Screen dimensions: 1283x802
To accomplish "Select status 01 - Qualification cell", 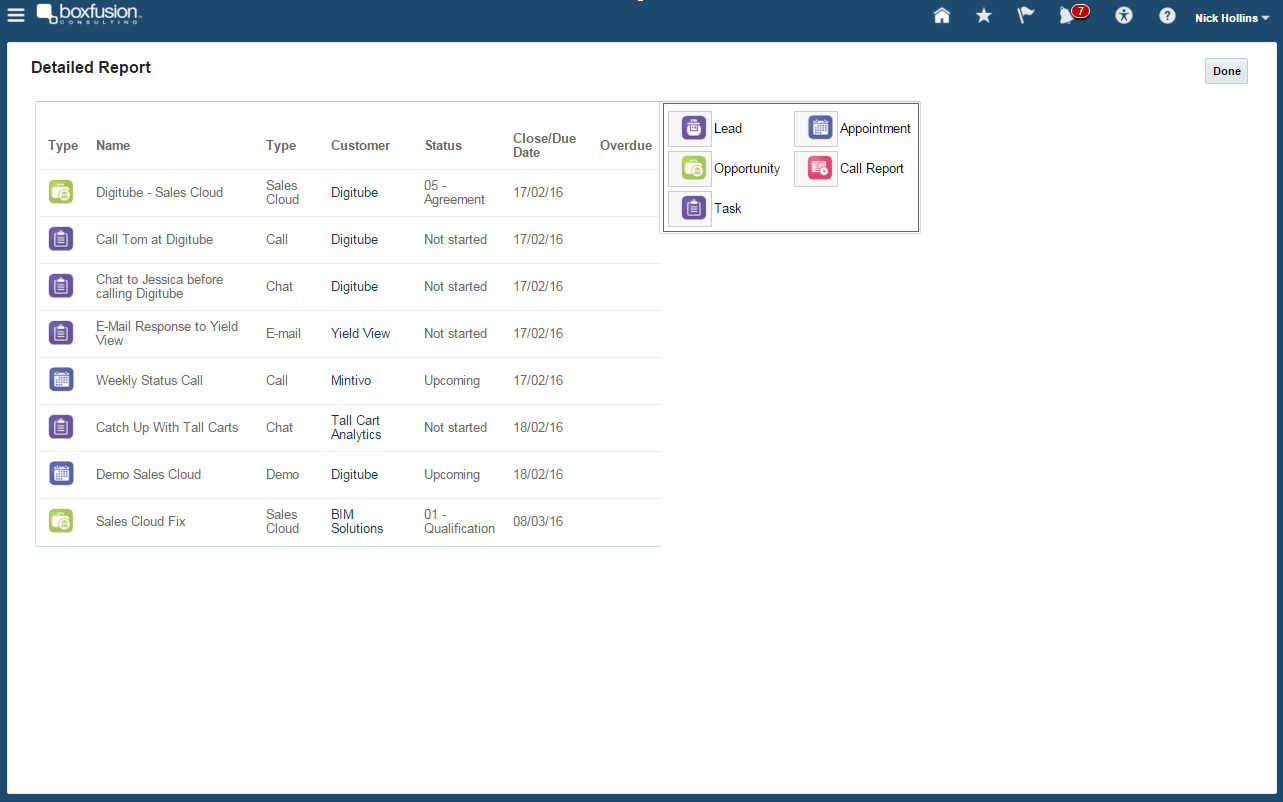I will click(459, 521).
